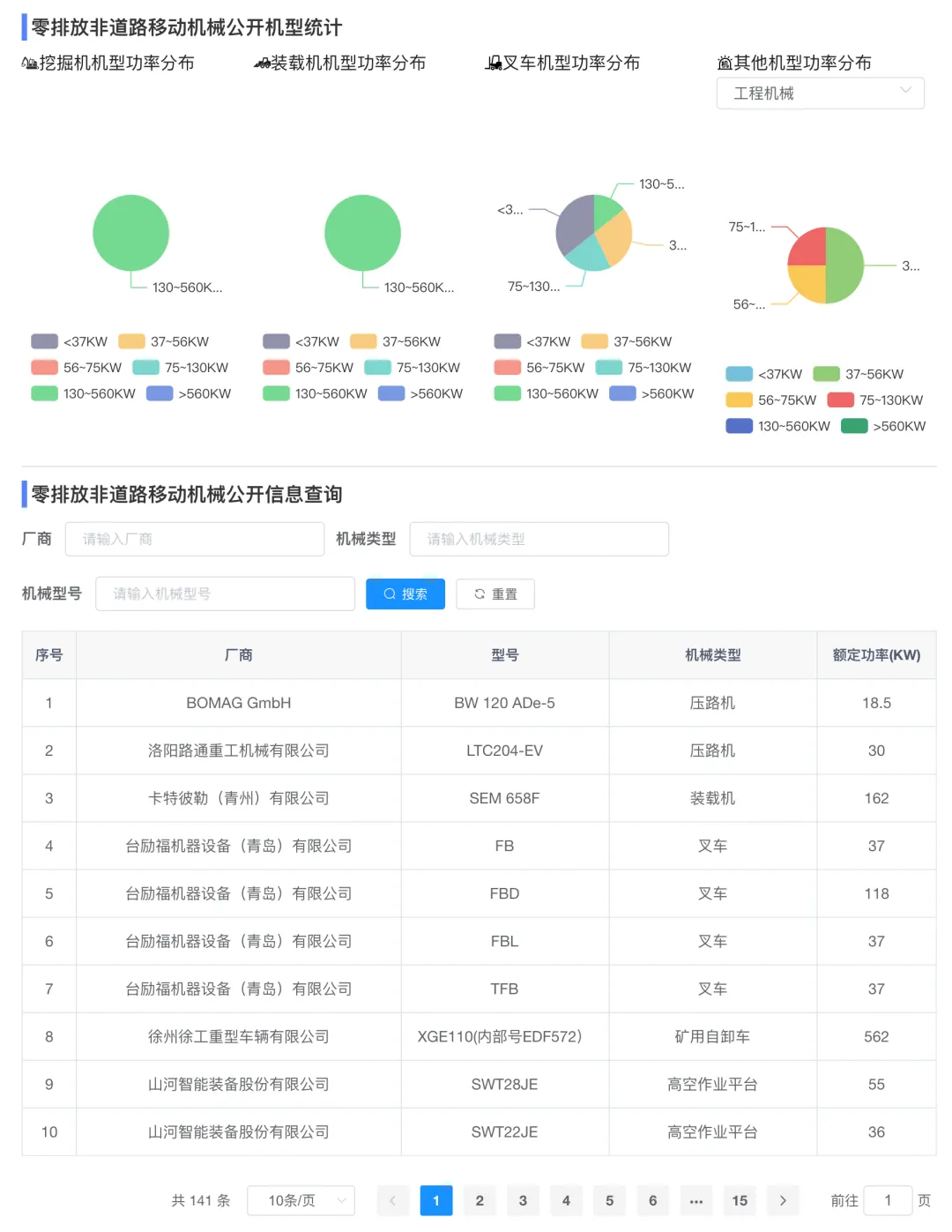
Task: Click the machinery icon beside 其他机型功率分布
Action: pyautogui.click(x=725, y=63)
